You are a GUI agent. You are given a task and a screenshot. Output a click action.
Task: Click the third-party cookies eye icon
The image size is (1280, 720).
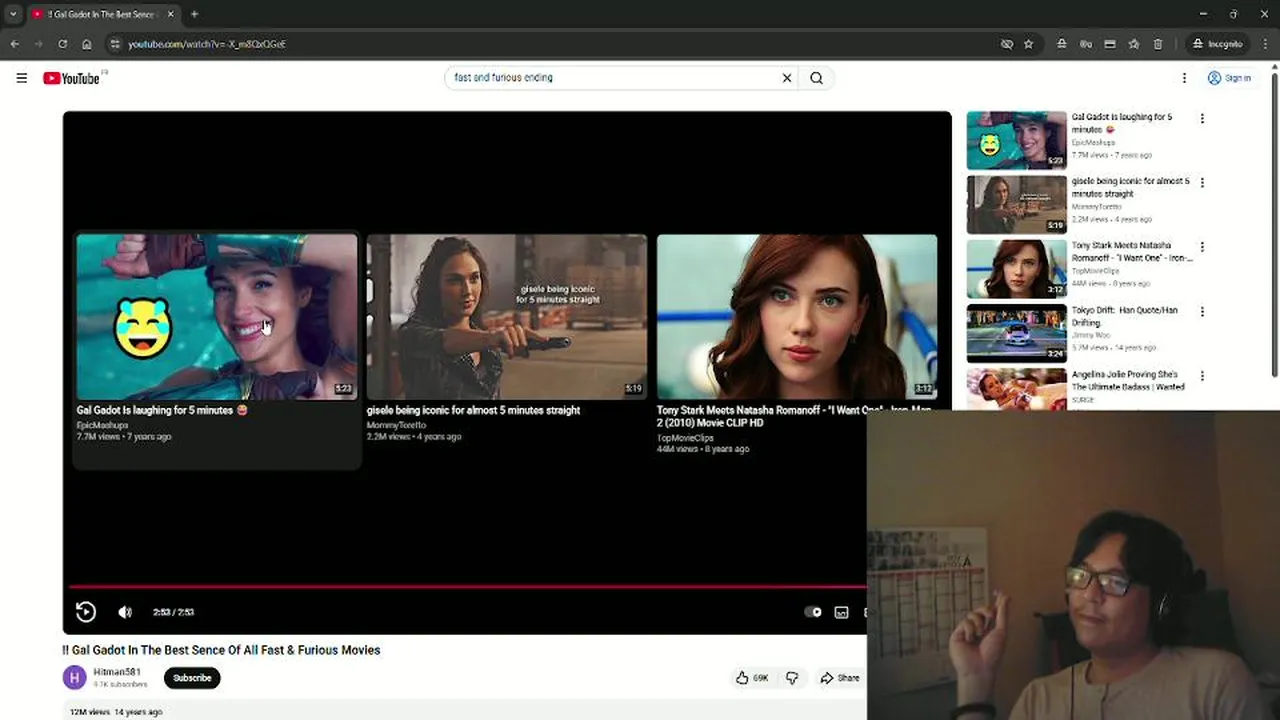(1006, 44)
